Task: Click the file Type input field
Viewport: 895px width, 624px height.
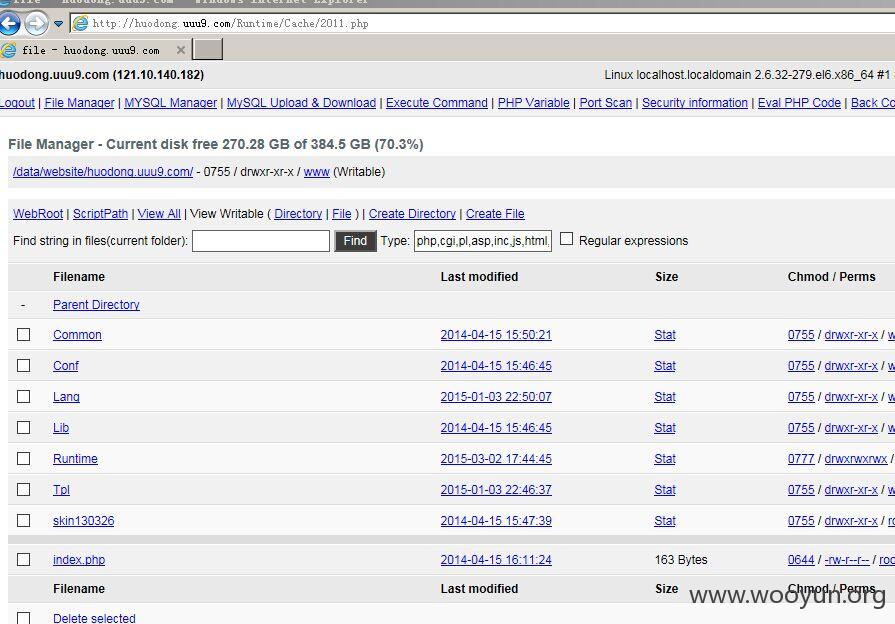Action: pyautogui.click(x=483, y=241)
